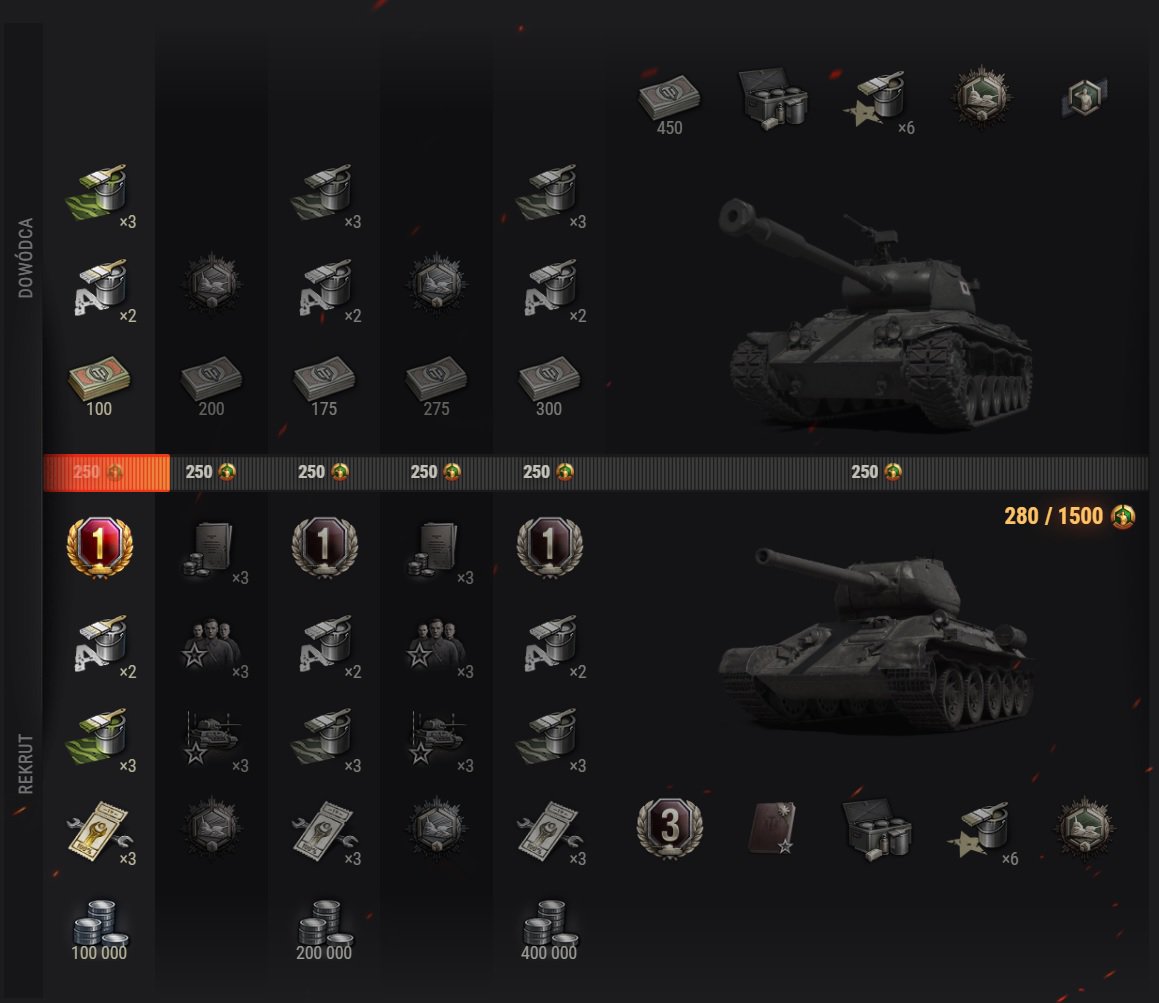Select the 400 000 credits reward

click(549, 931)
